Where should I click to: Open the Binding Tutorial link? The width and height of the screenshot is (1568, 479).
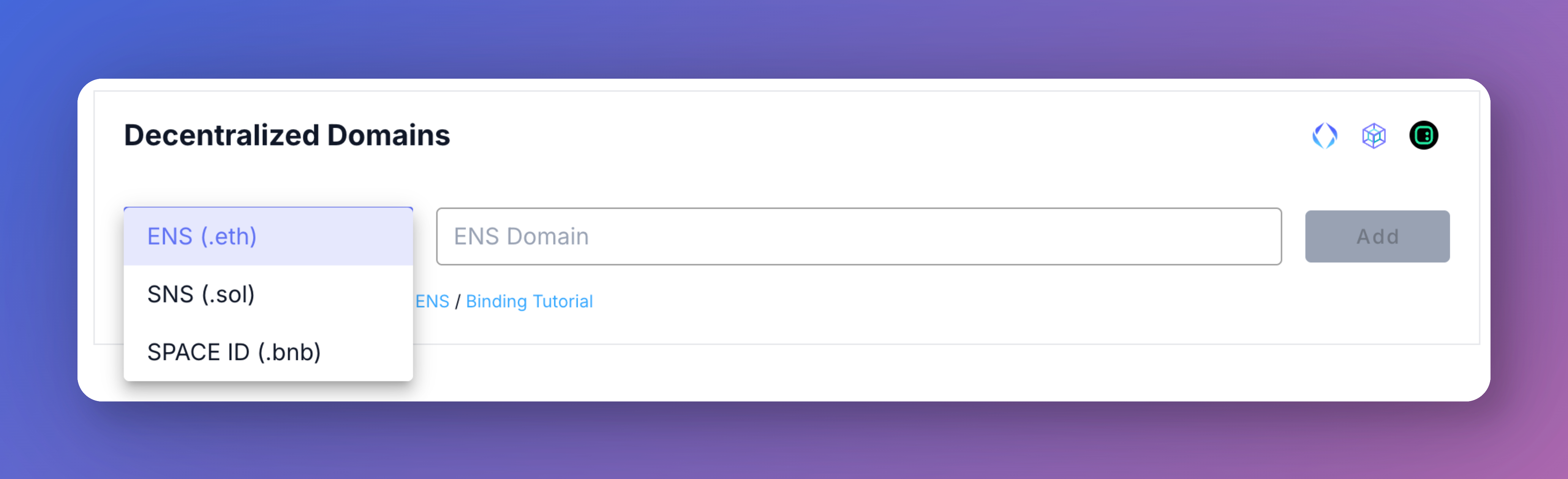pos(529,301)
